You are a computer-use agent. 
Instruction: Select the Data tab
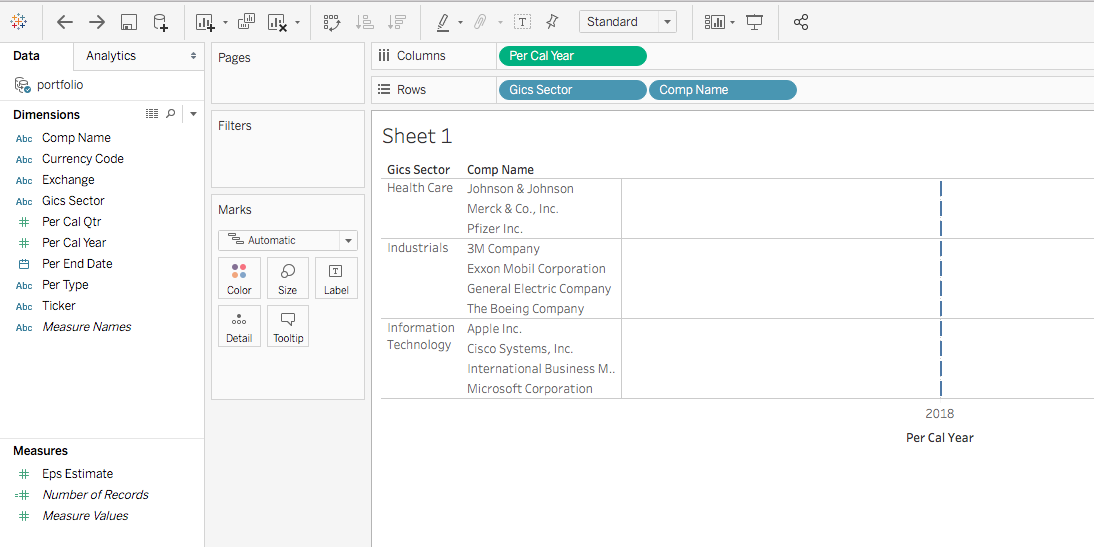click(27, 56)
